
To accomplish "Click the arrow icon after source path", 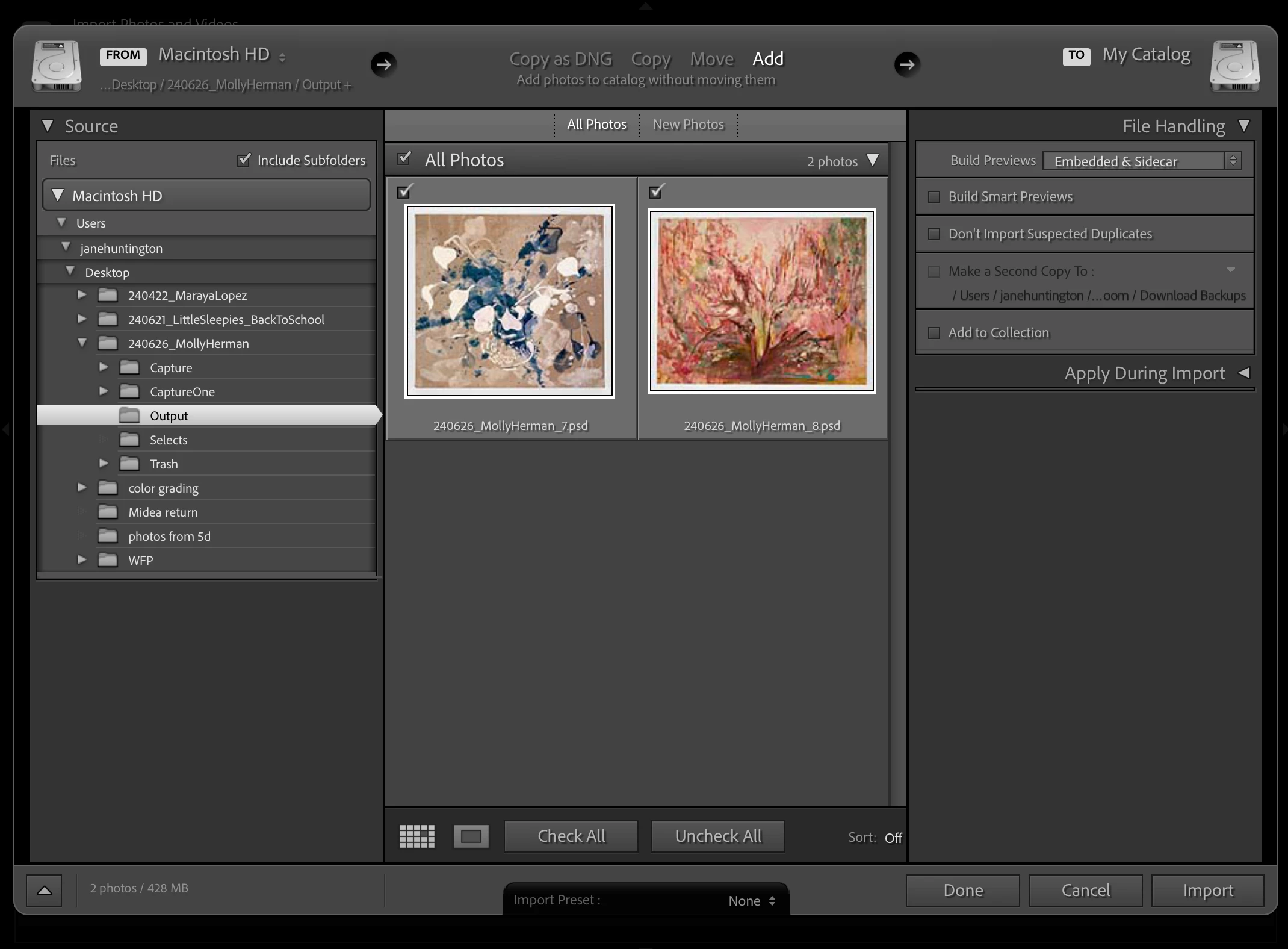I will click(x=383, y=64).
